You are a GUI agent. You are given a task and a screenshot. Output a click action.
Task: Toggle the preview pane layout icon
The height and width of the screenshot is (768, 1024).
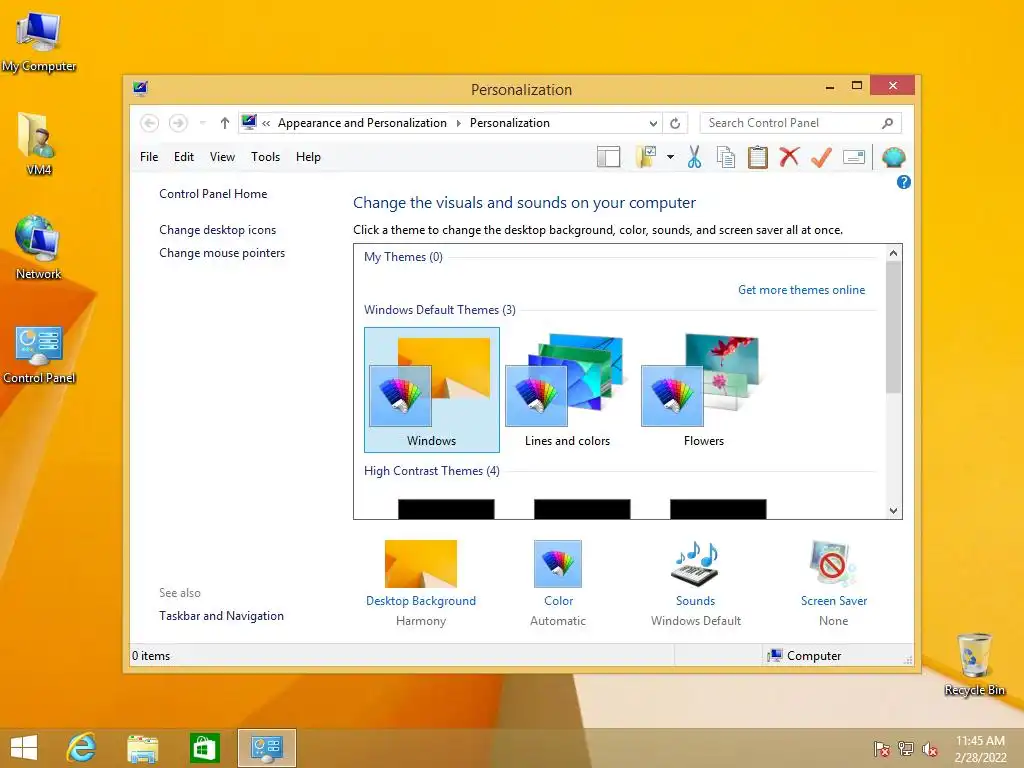tap(609, 157)
